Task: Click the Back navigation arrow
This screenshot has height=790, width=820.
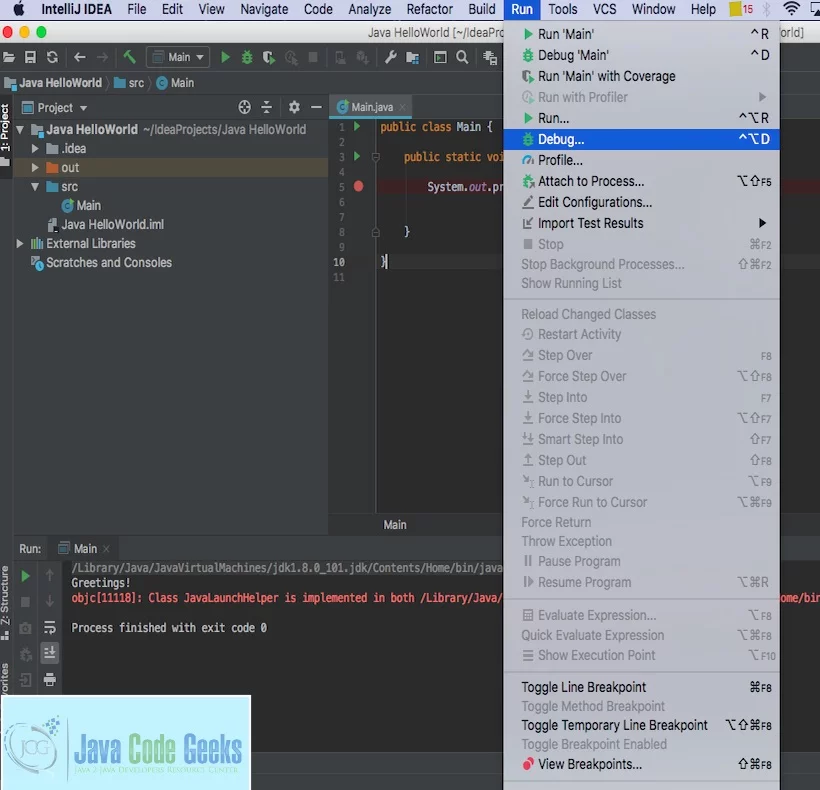Action: pyautogui.click(x=79, y=57)
